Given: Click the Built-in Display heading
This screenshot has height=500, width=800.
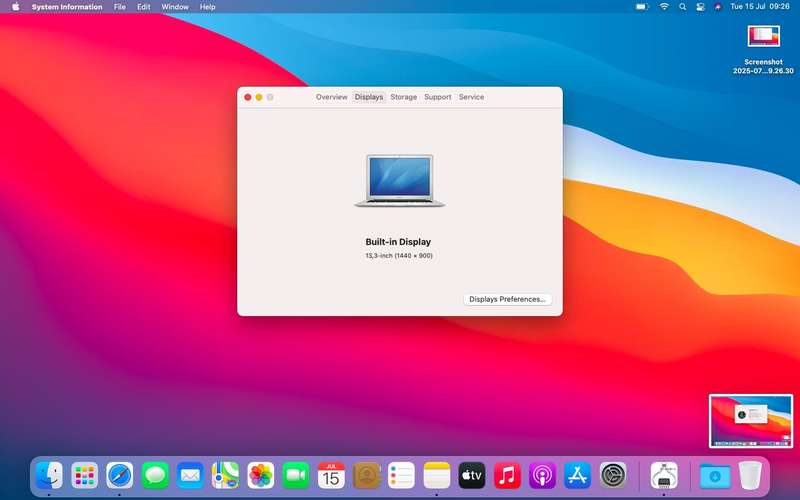Looking at the screenshot, I should 398,242.
